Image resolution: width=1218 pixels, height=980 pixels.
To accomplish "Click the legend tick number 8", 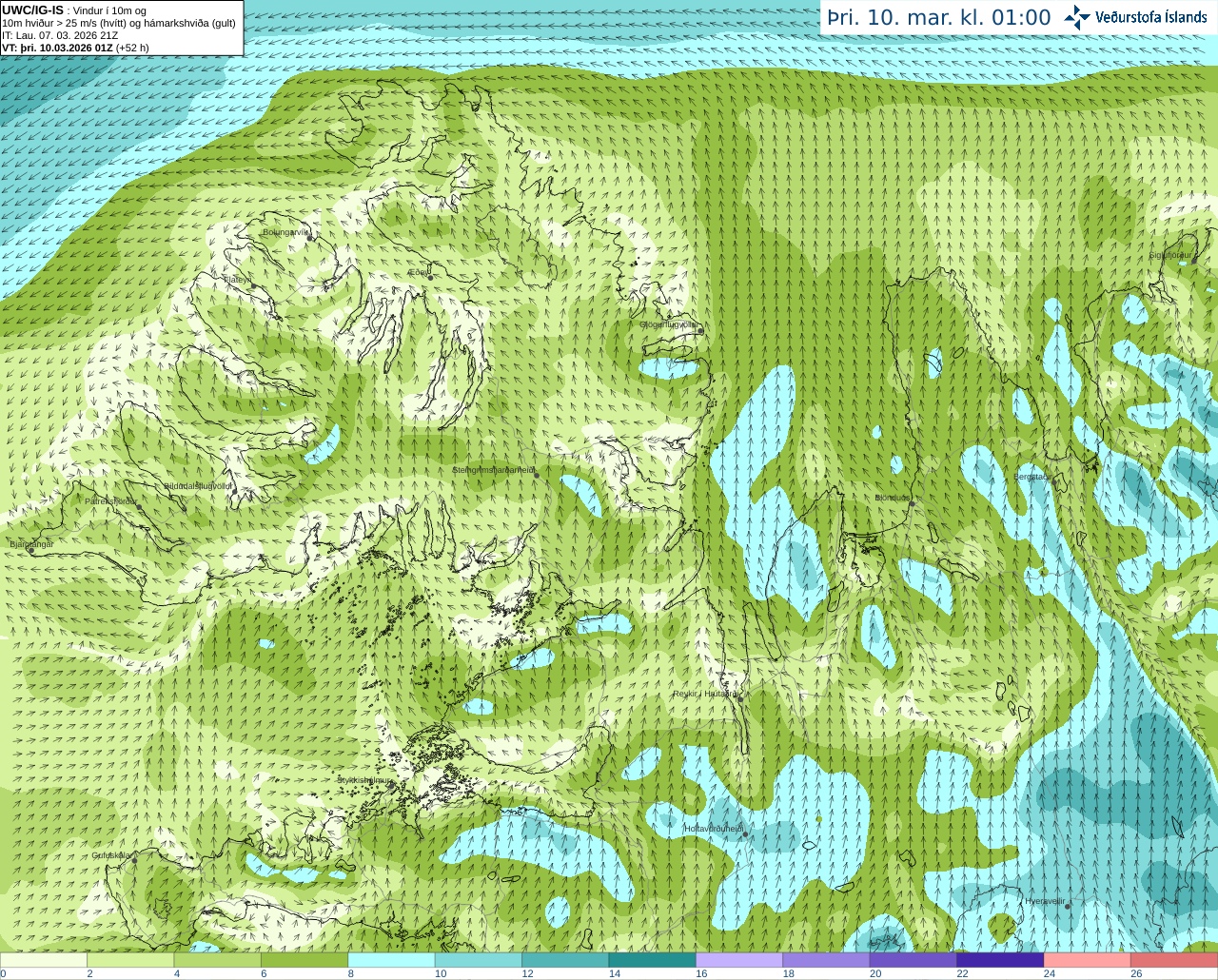I will [349, 974].
